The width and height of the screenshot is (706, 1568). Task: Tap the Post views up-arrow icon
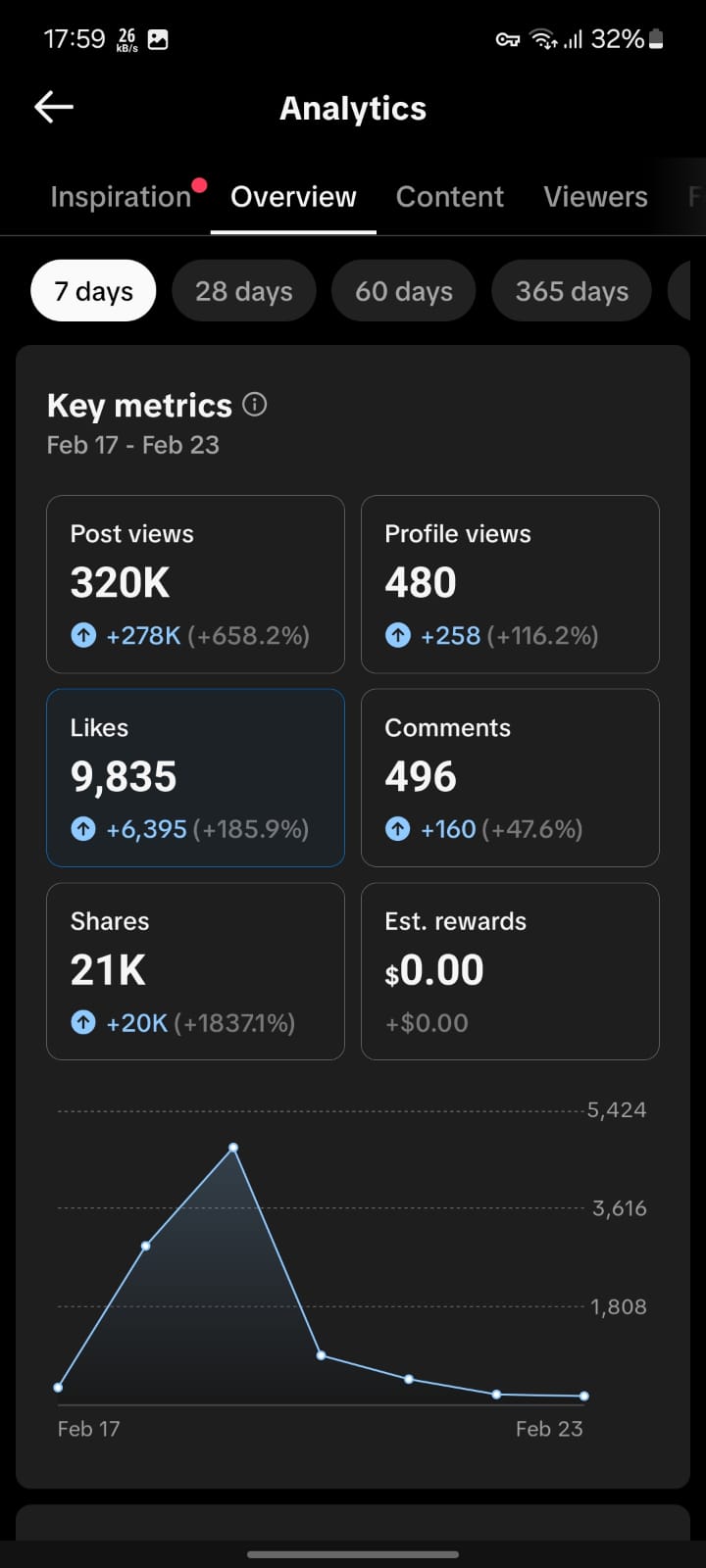click(x=83, y=636)
